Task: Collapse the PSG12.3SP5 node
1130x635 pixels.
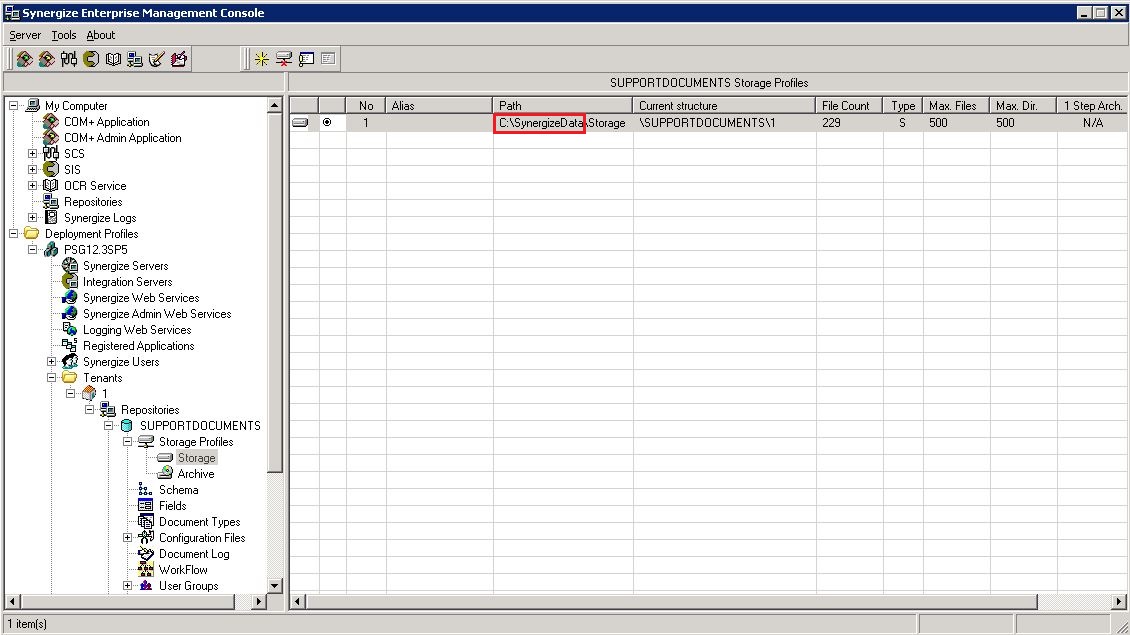Action: (32, 249)
